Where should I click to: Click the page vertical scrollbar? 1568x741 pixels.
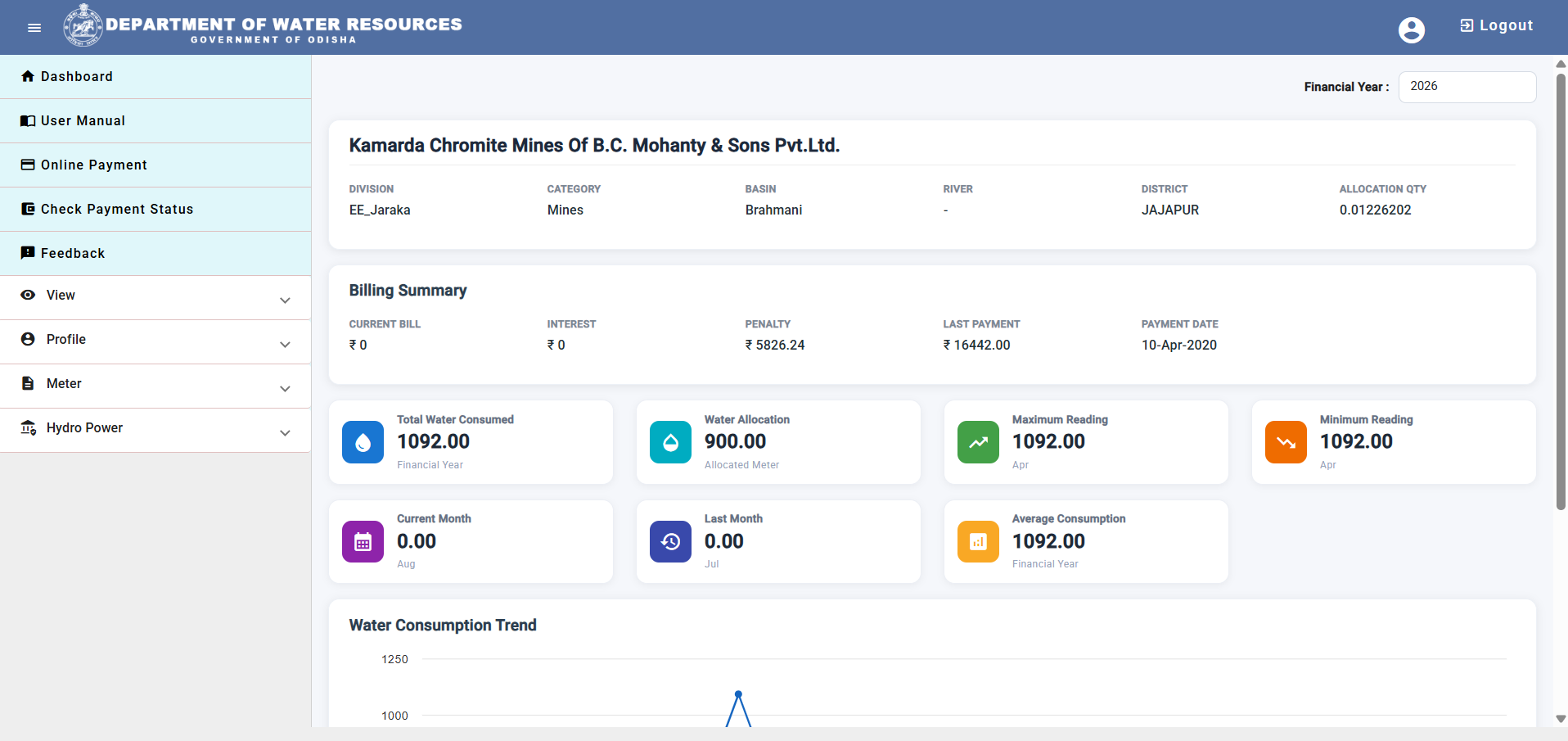tap(1561, 291)
